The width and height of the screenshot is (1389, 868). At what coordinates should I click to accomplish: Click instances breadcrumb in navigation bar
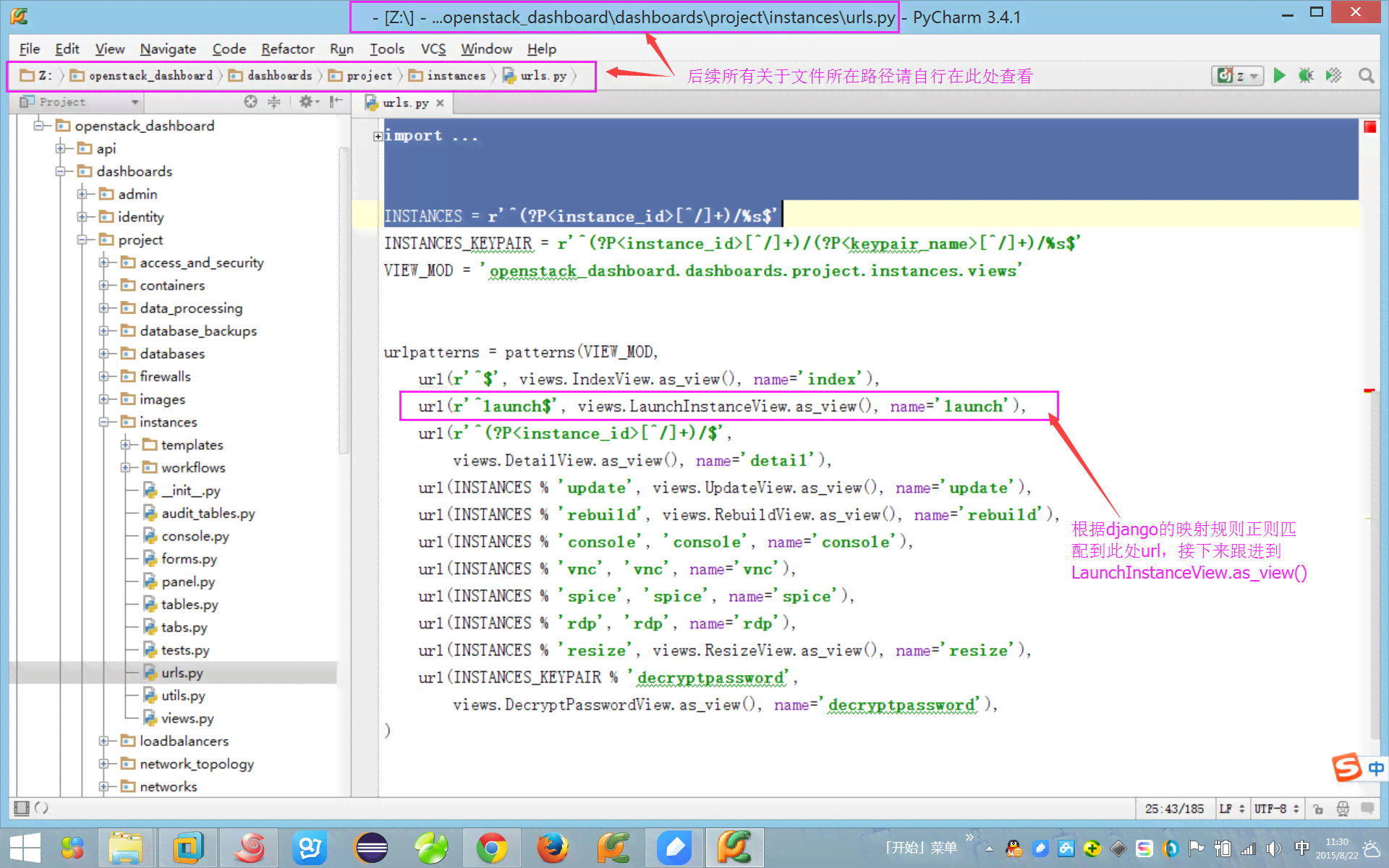(x=447, y=76)
